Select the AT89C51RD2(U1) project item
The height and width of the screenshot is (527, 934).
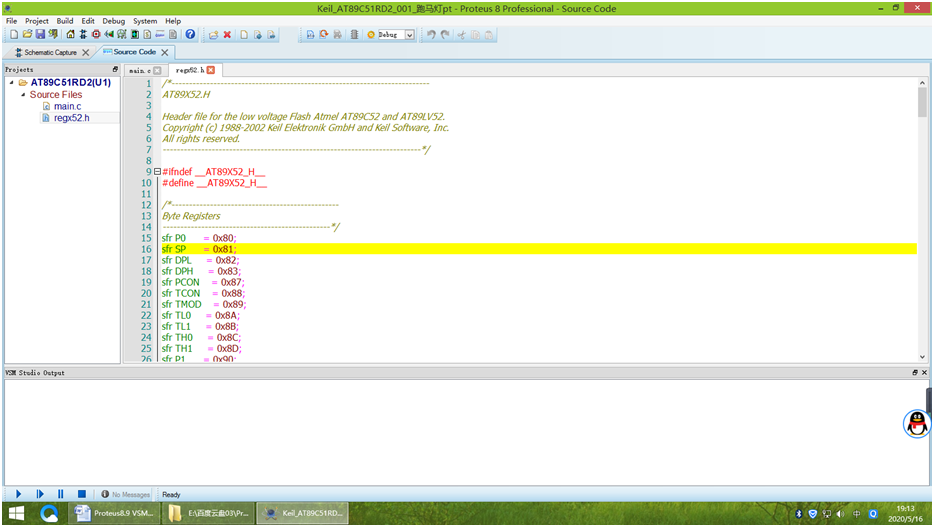pyautogui.click(x=71, y=82)
